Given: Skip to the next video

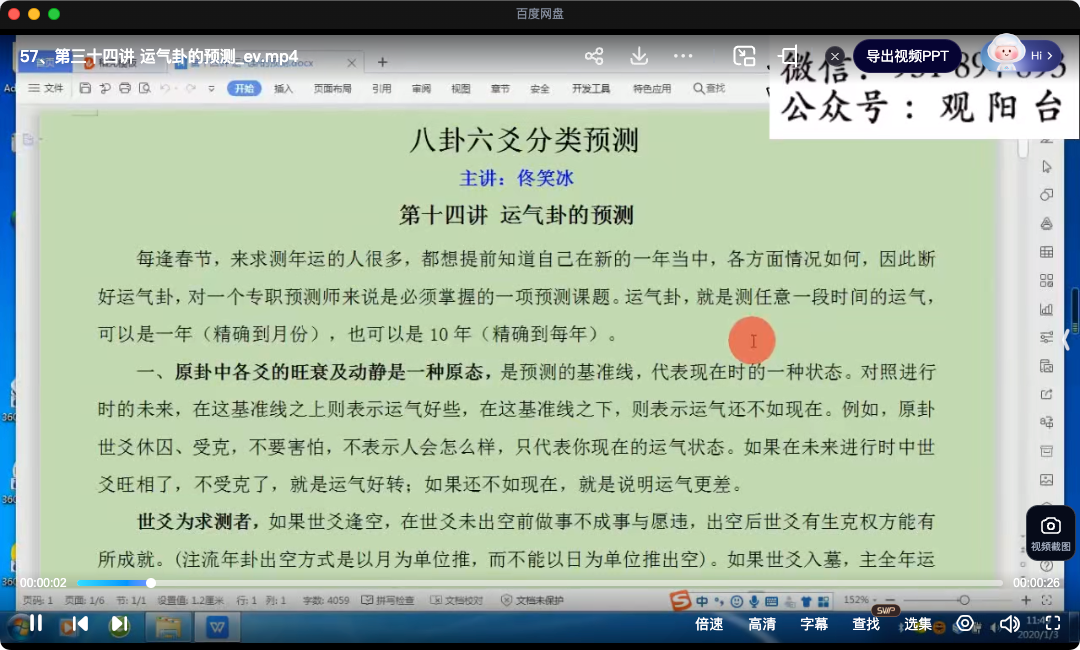Looking at the screenshot, I should coord(119,624).
